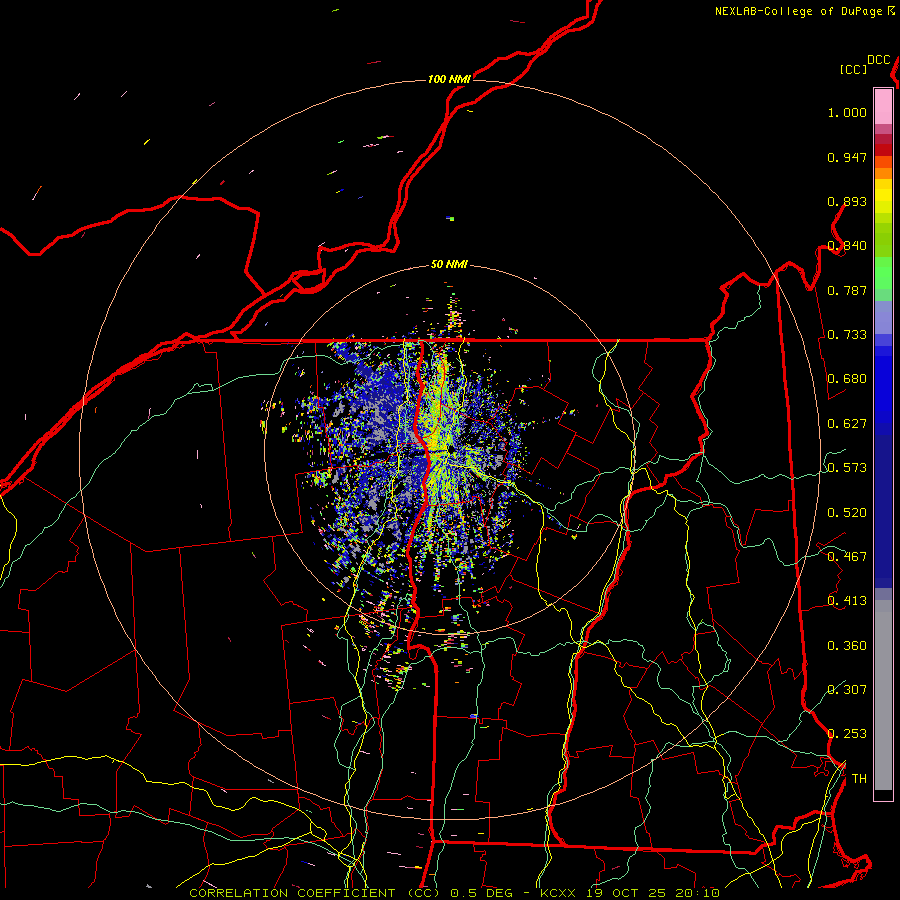Viewport: 900px width, 900px height.
Task: Click the Correlation Coefficient caption at bottom
Action: [x=454, y=893]
